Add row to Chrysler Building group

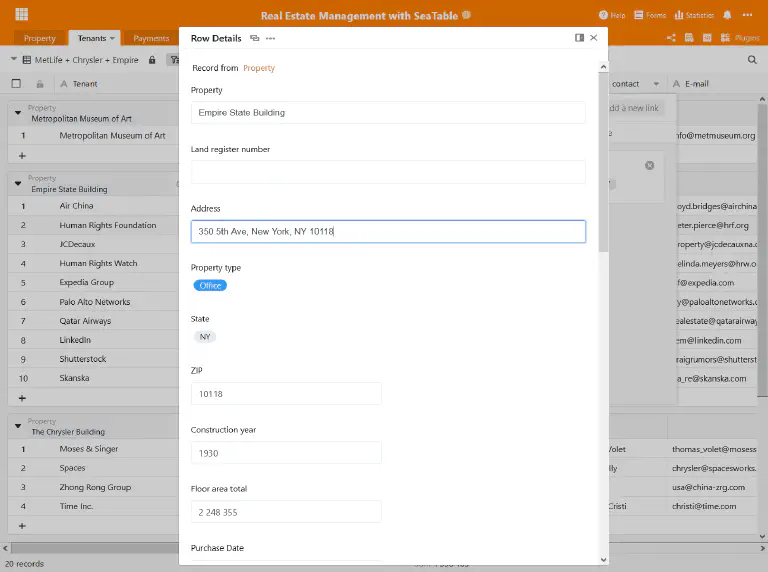pos(22,526)
